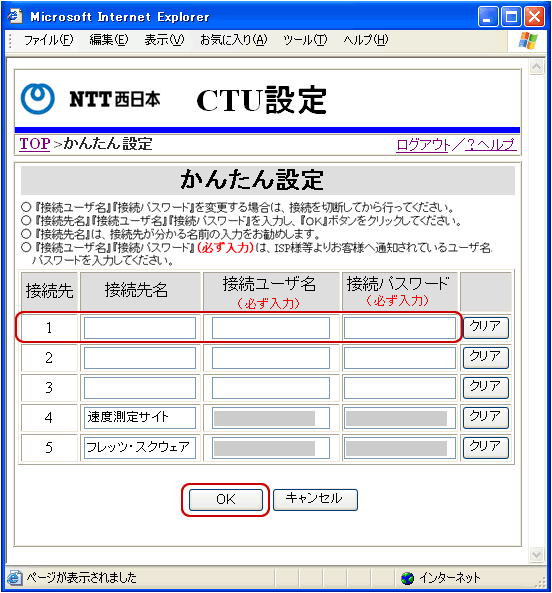552x593 pixels.
Task: Click the scrollbar up arrow
Action: 536,67
